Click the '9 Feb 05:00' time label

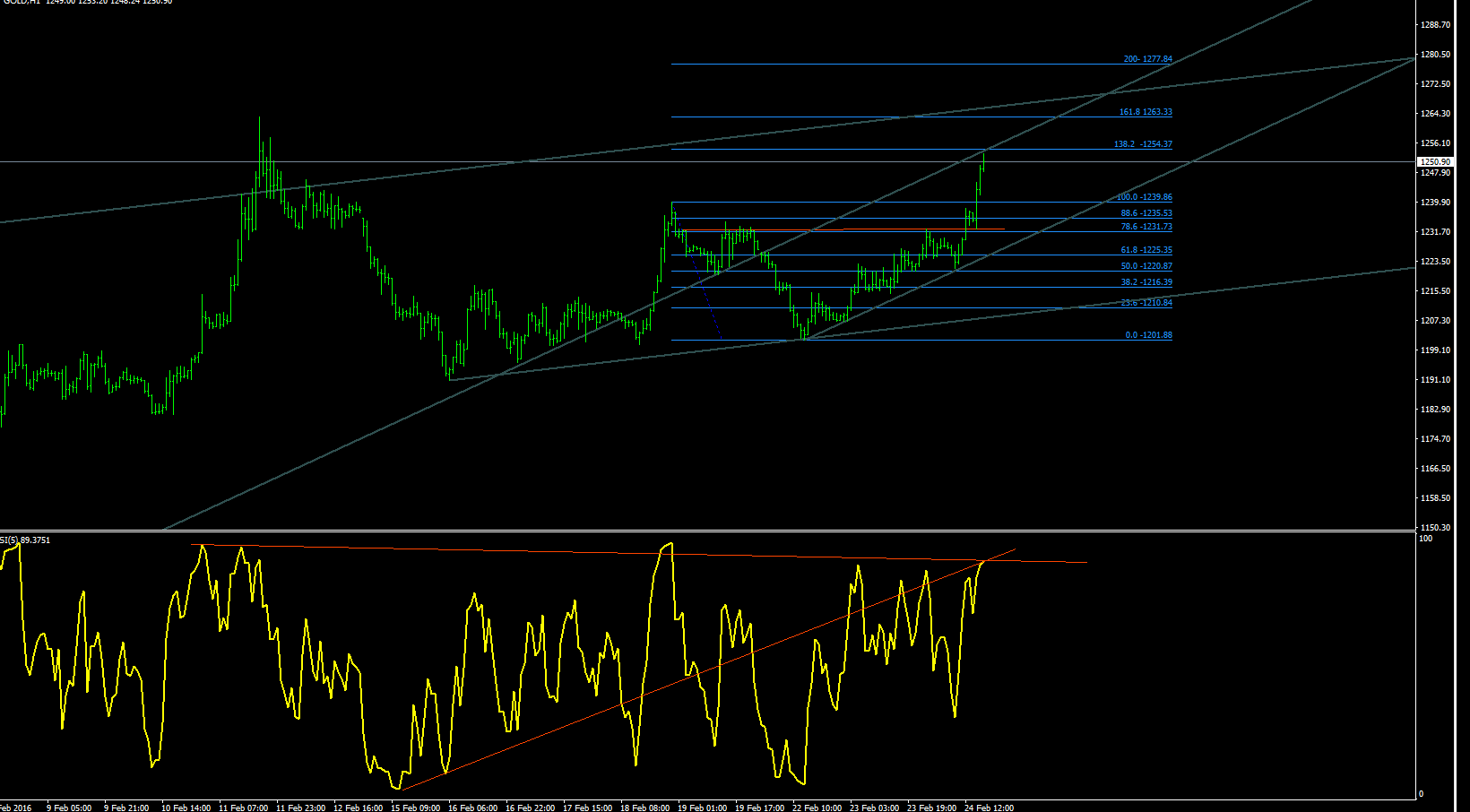pos(69,808)
